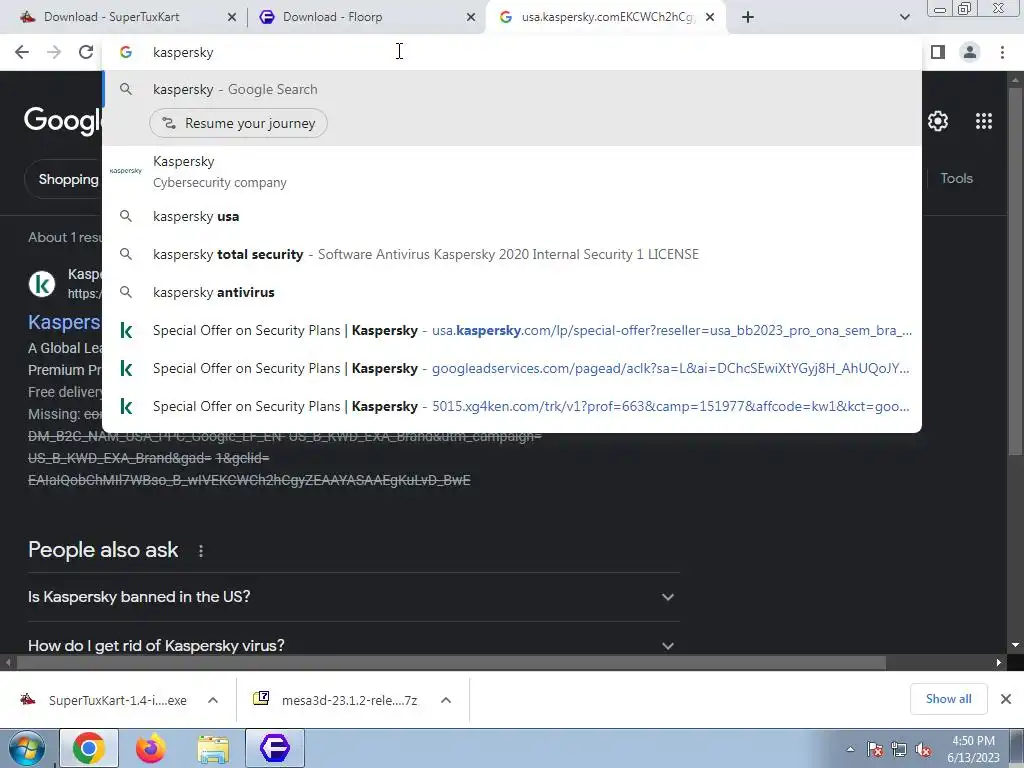Image resolution: width=1024 pixels, height=768 pixels.
Task: Show hidden tray icons arrow
Action: click(x=850, y=750)
